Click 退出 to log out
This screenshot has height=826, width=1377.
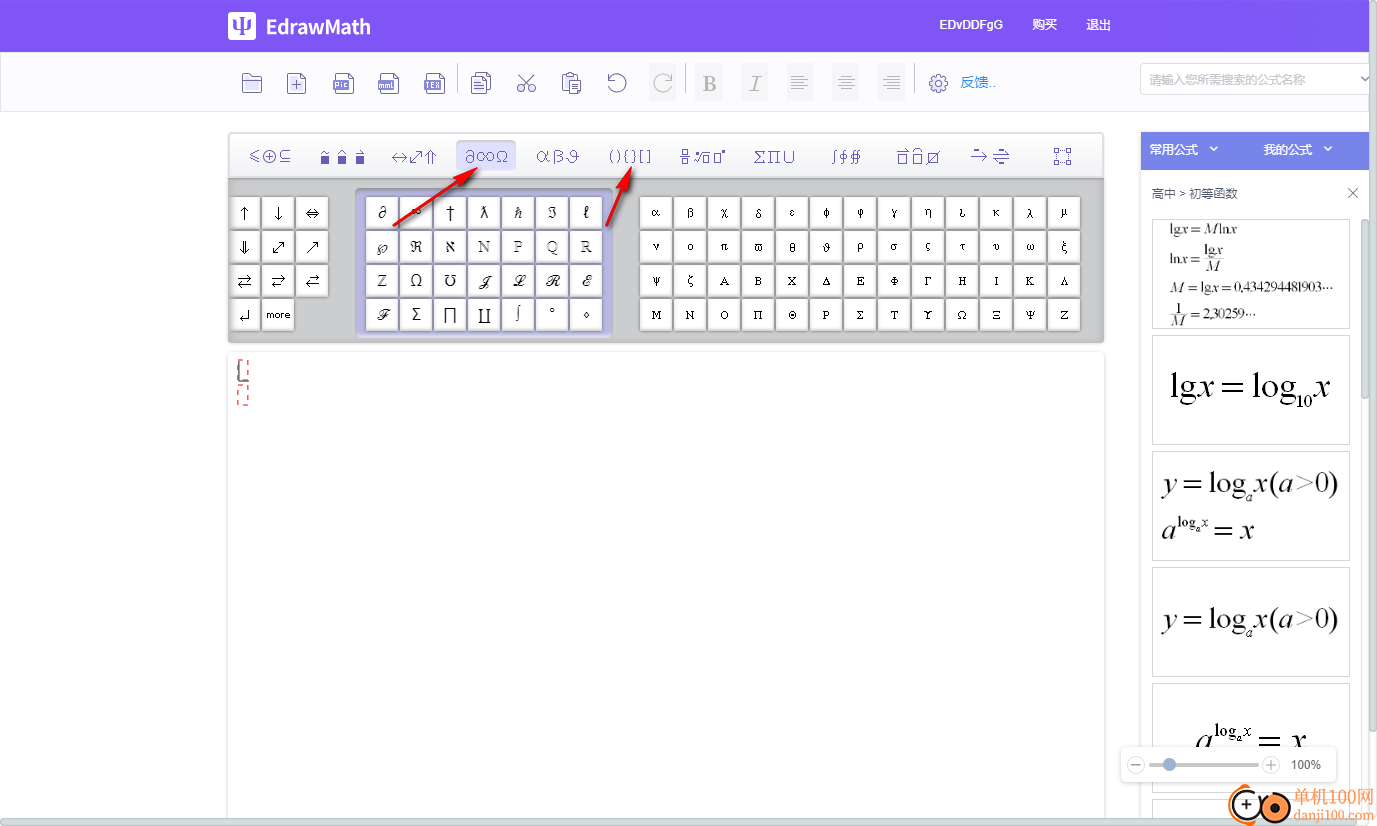(1098, 25)
